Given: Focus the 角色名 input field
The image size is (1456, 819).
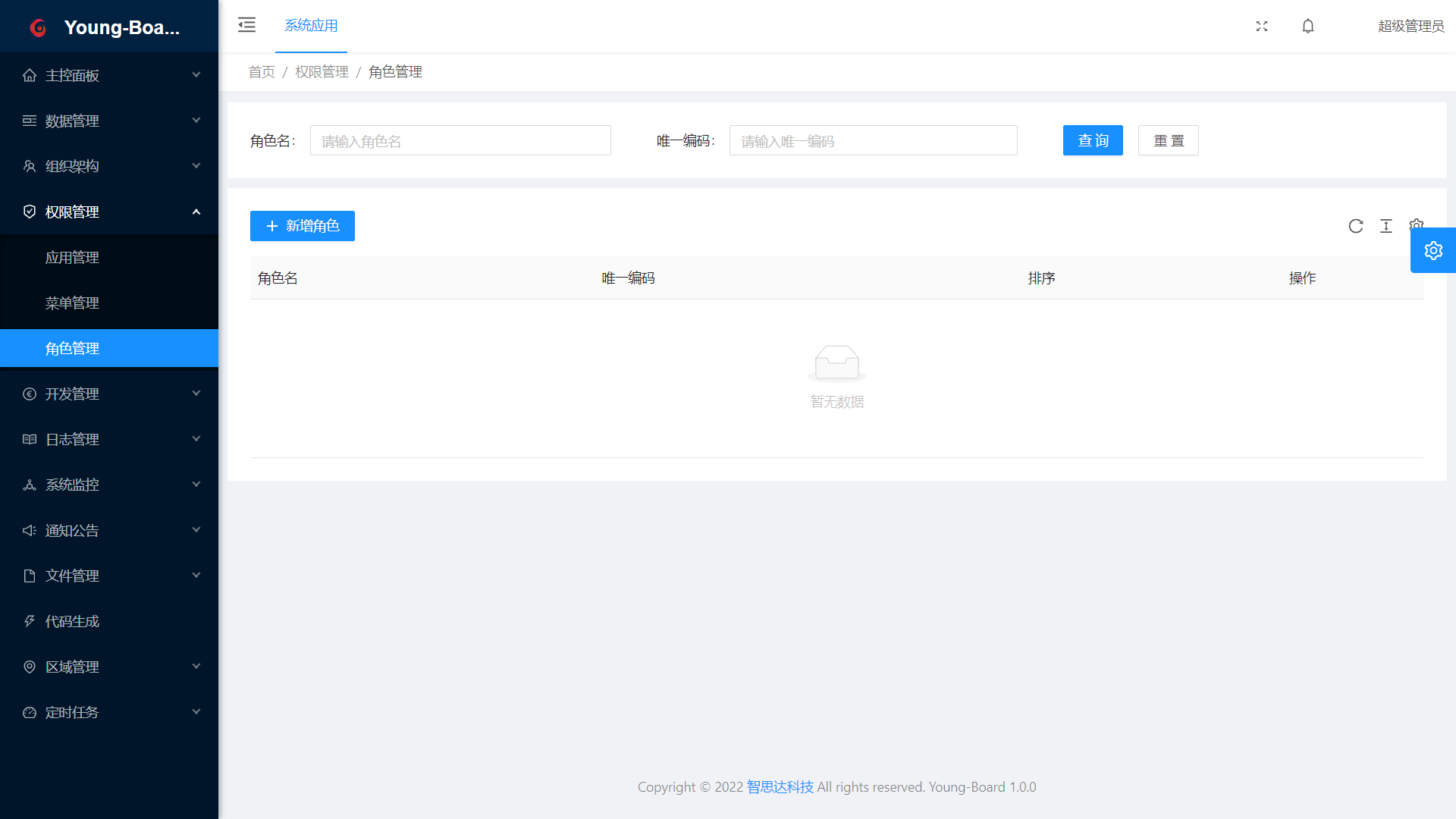Looking at the screenshot, I should click(x=460, y=140).
